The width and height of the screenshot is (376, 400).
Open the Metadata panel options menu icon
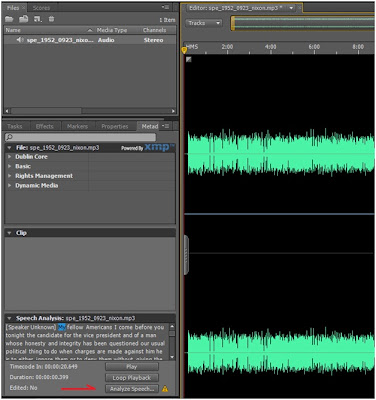click(165, 126)
